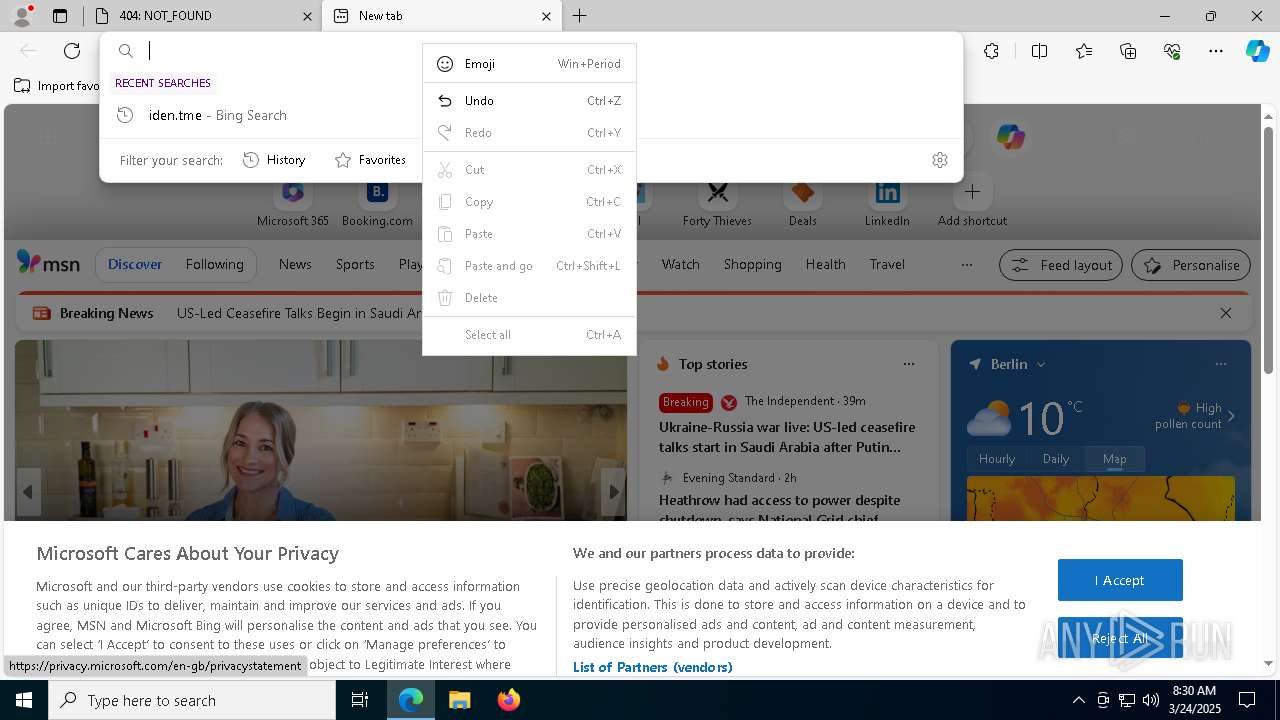
Task: Open the Feed layout options
Action: click(1061, 265)
